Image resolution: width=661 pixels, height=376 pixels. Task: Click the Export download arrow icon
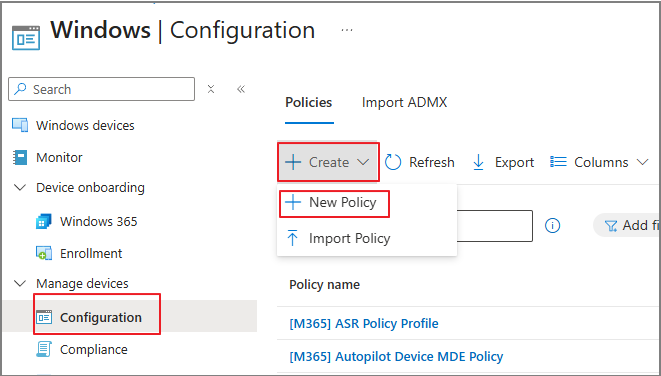click(x=478, y=162)
